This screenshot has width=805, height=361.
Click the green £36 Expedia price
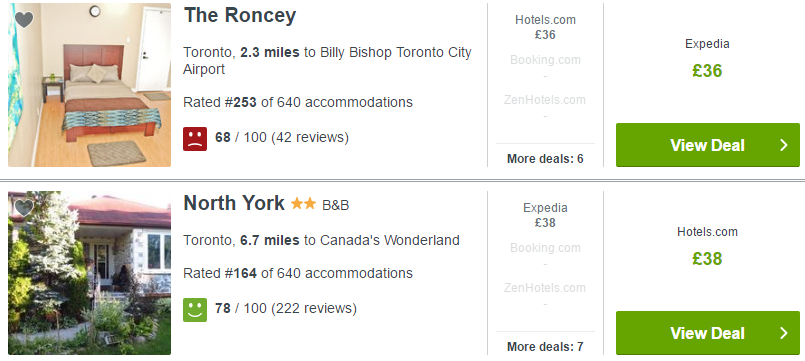pyautogui.click(x=707, y=71)
